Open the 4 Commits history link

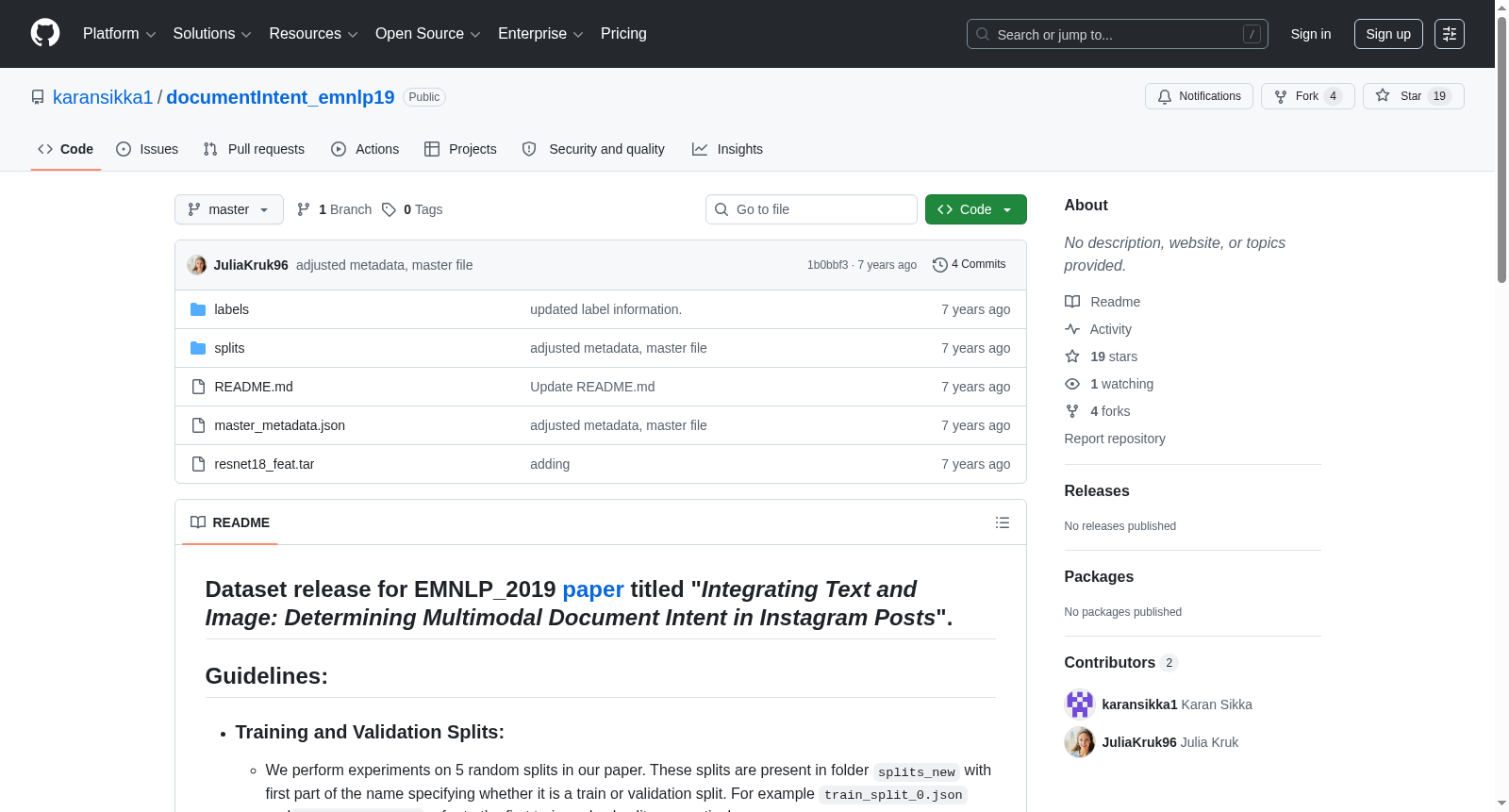tap(970, 265)
